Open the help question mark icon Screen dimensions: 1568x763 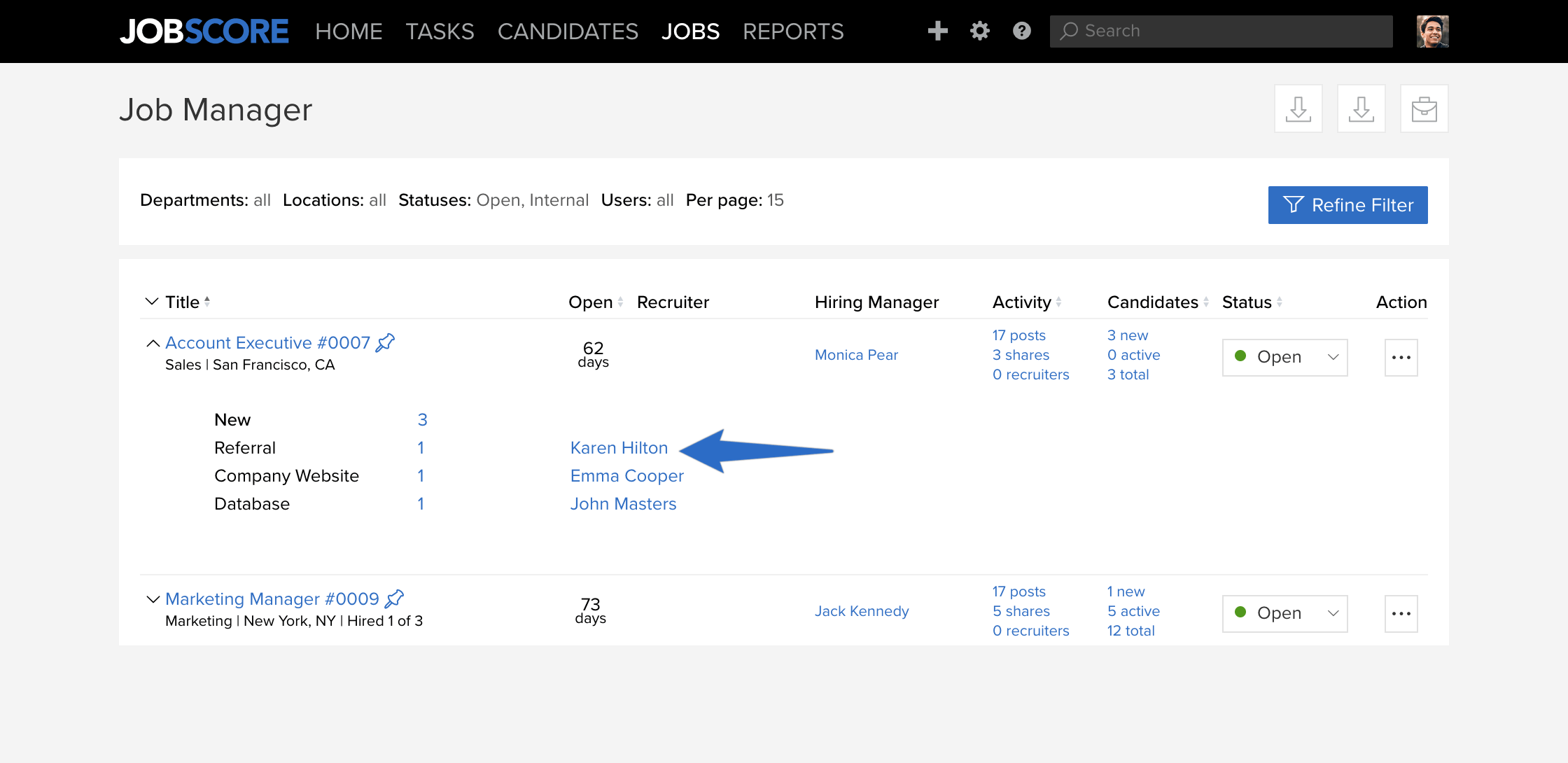click(x=1022, y=31)
